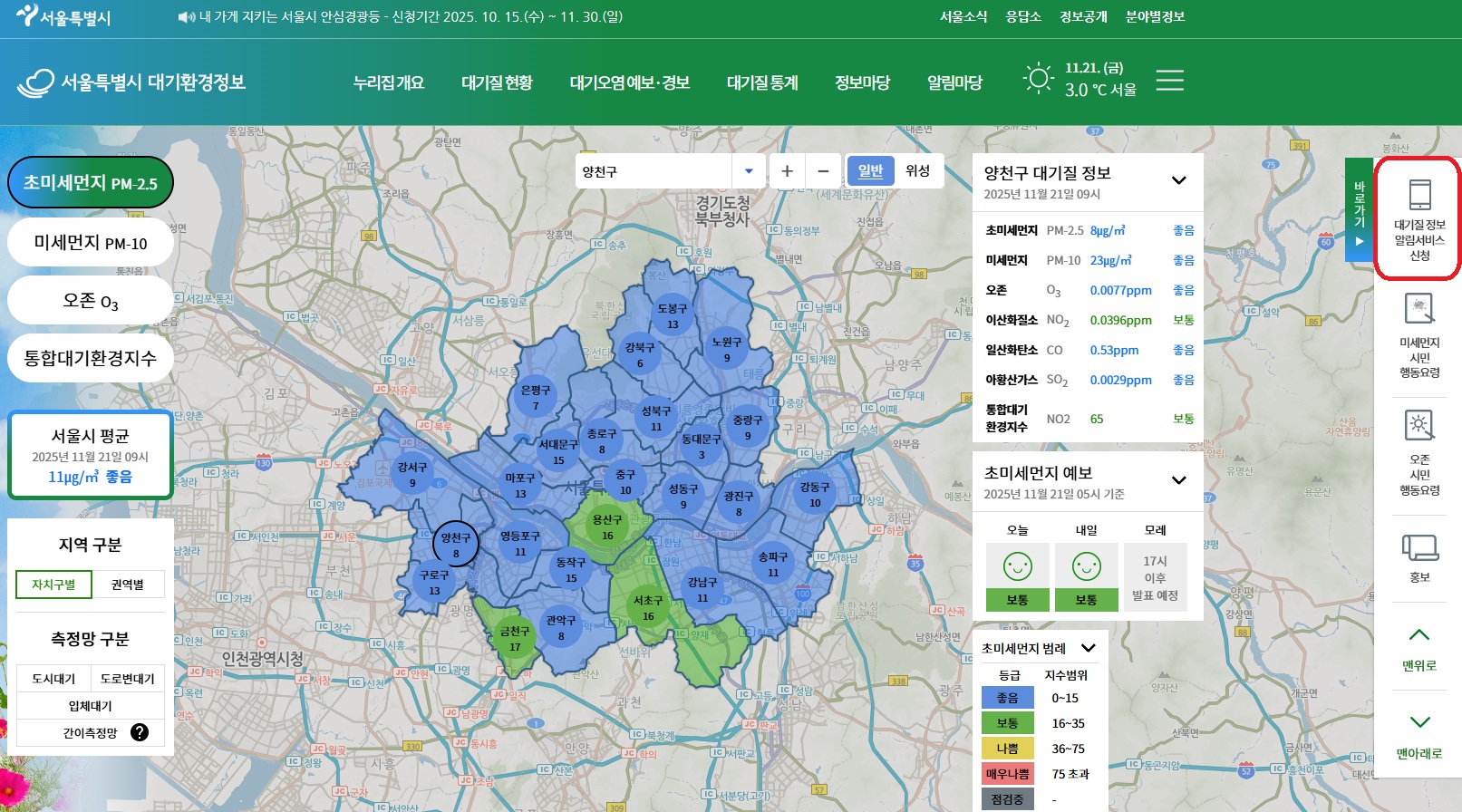Open fine dust citizen action guide icon
The width and height of the screenshot is (1462, 812).
pos(1418,309)
